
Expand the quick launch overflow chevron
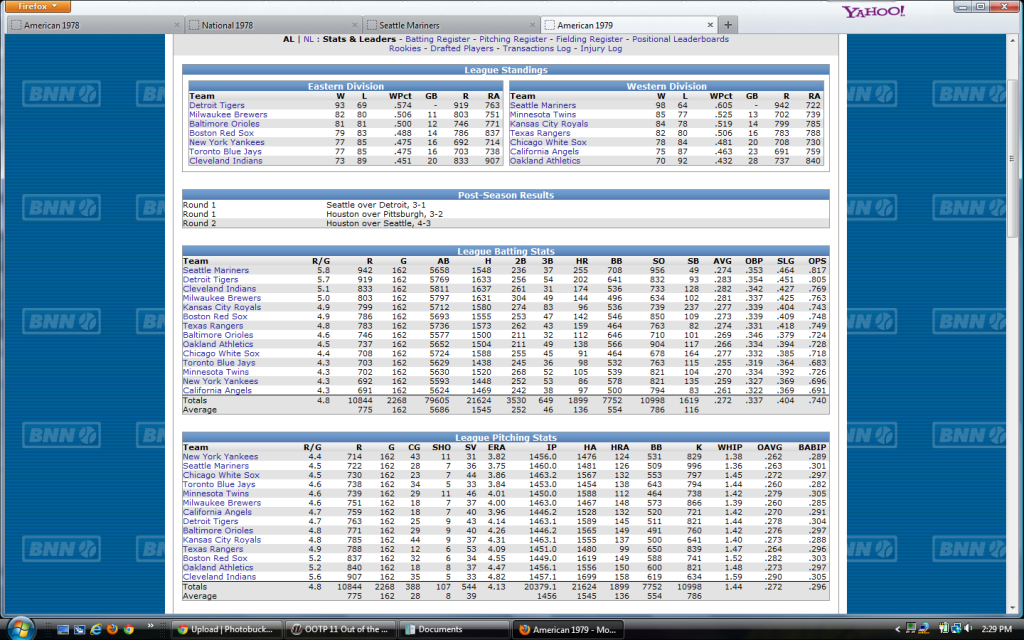(150, 626)
